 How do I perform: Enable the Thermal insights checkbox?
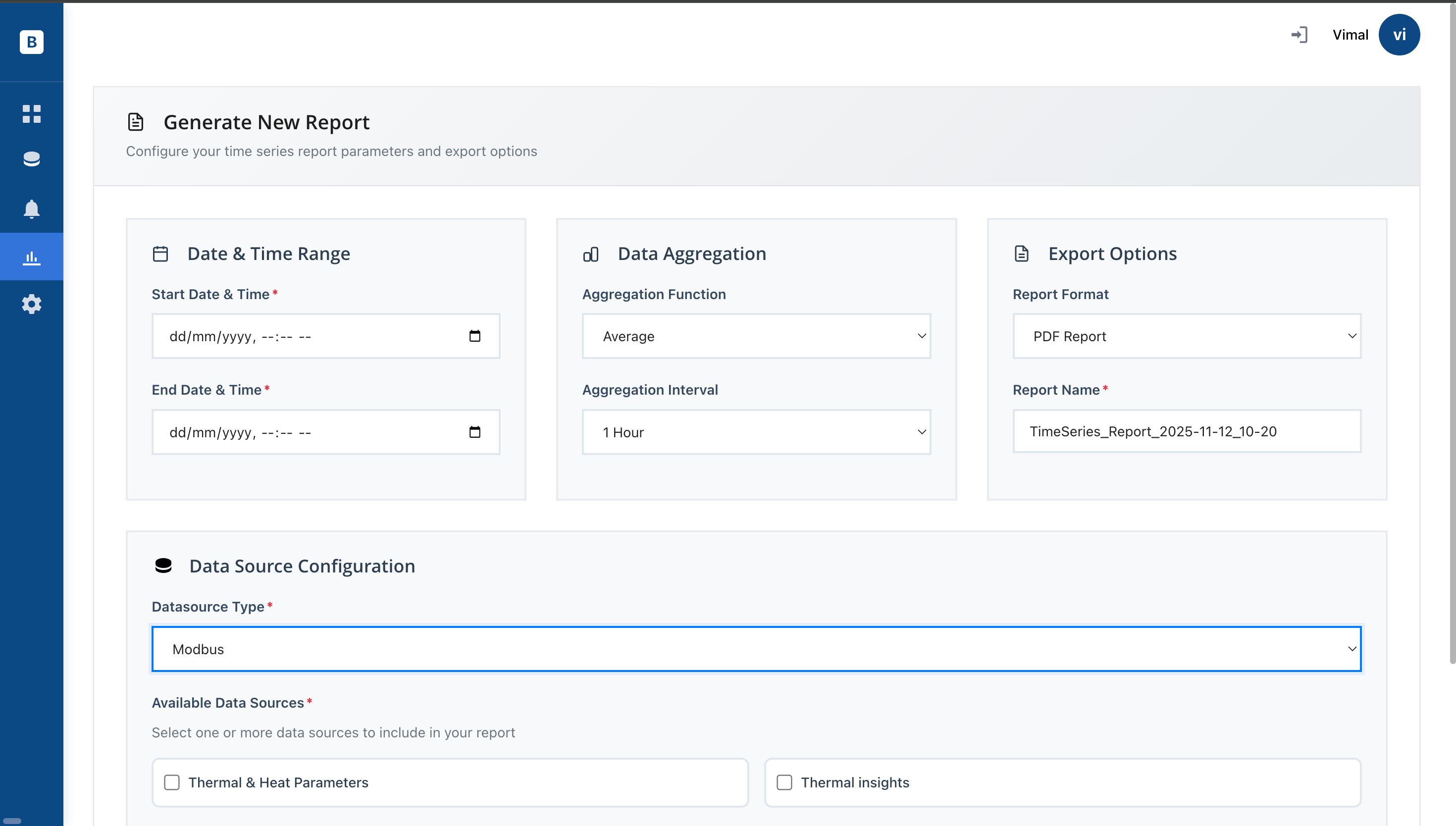point(784,782)
